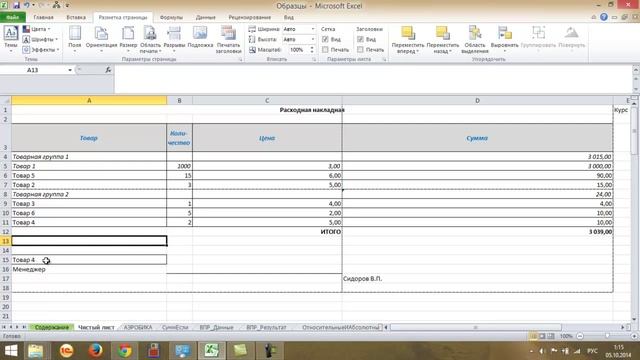This screenshot has width=640, height=360.
Task: Switch to Normal view in status bar
Action: point(533,336)
